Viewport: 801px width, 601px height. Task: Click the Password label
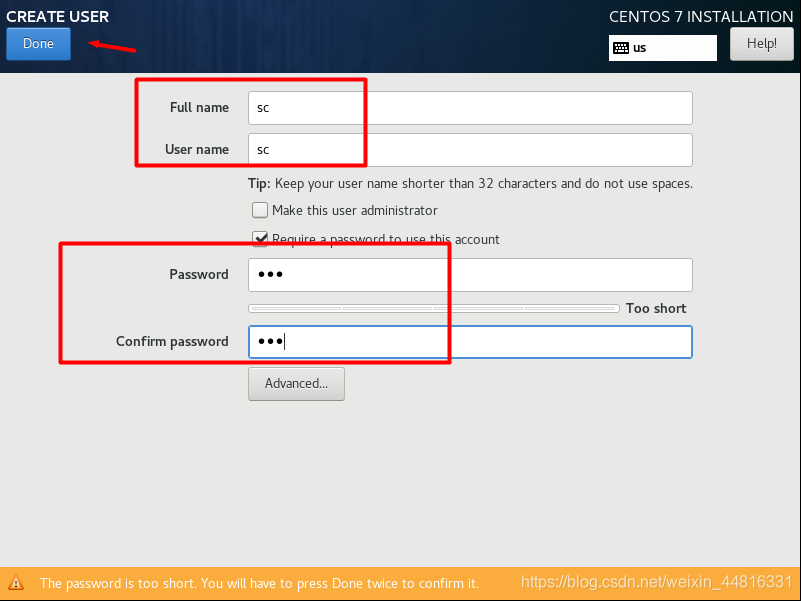199,274
